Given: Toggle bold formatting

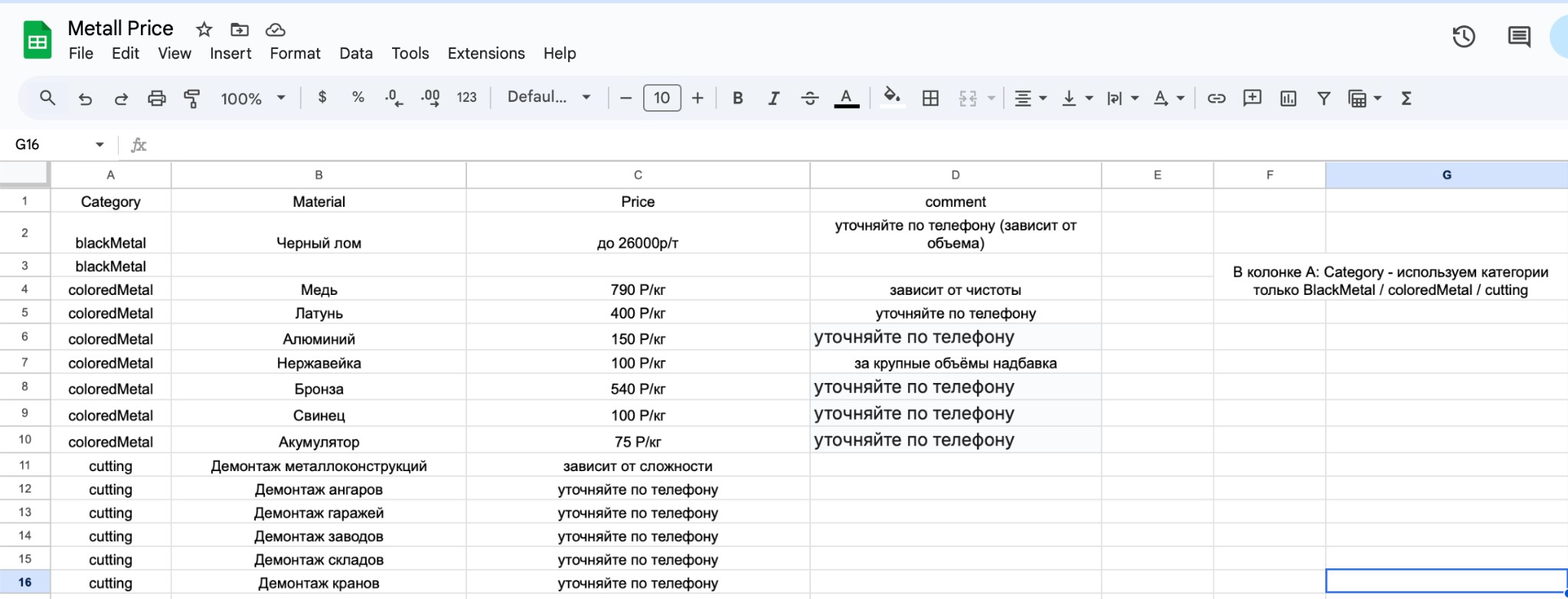Looking at the screenshot, I should [x=737, y=98].
